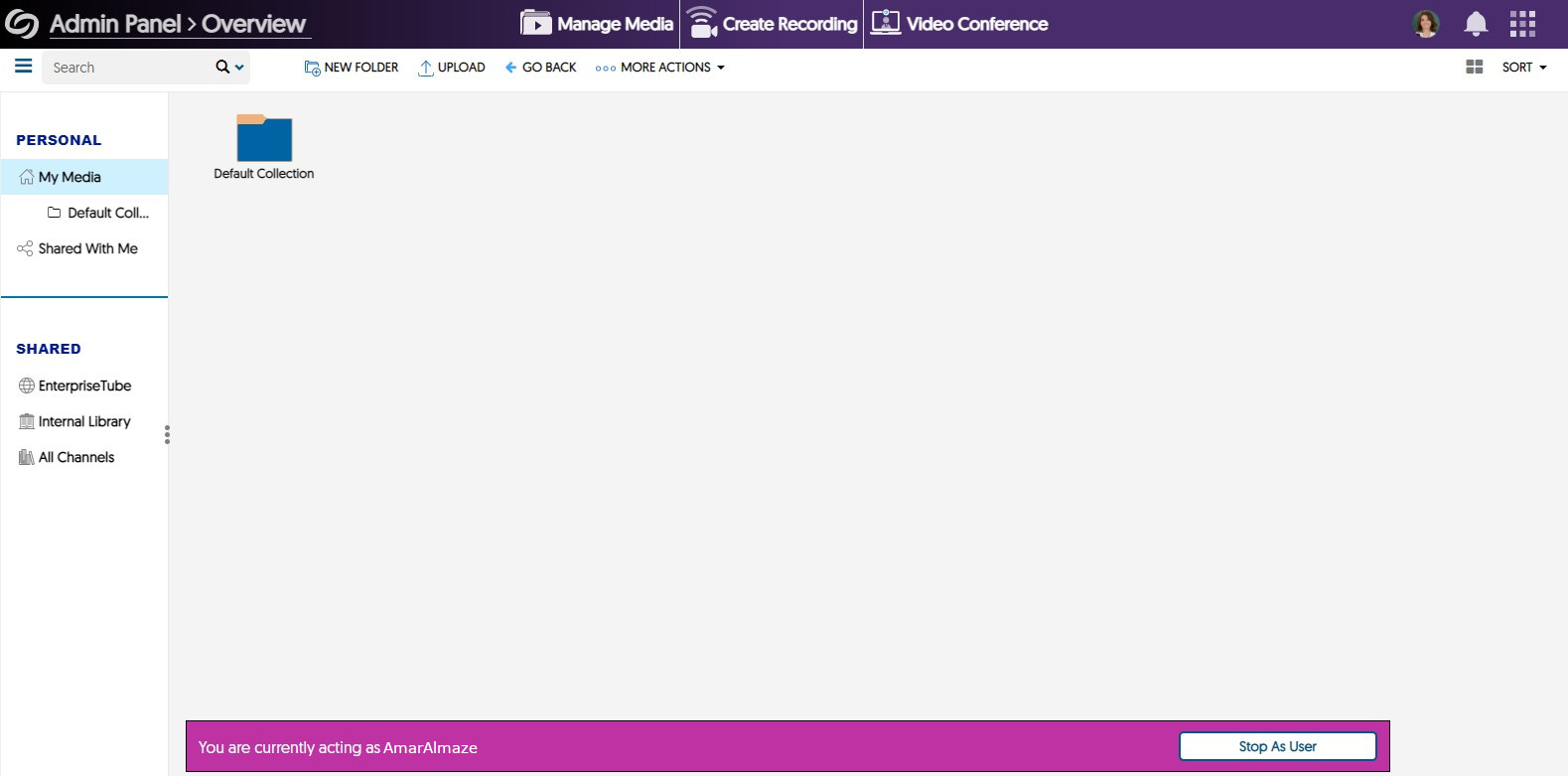Expand search options chevron

(239, 68)
